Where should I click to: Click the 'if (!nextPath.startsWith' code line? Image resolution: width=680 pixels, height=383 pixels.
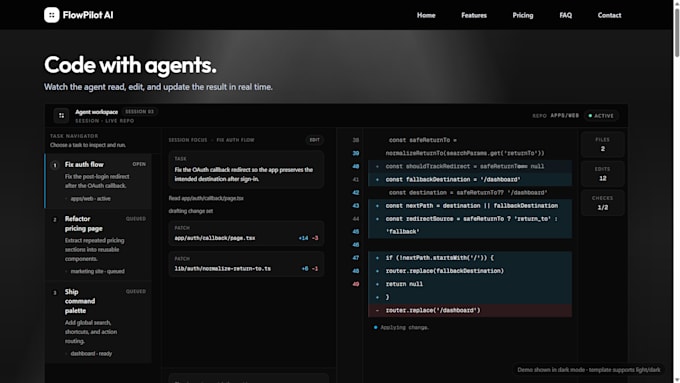[x=470, y=258]
